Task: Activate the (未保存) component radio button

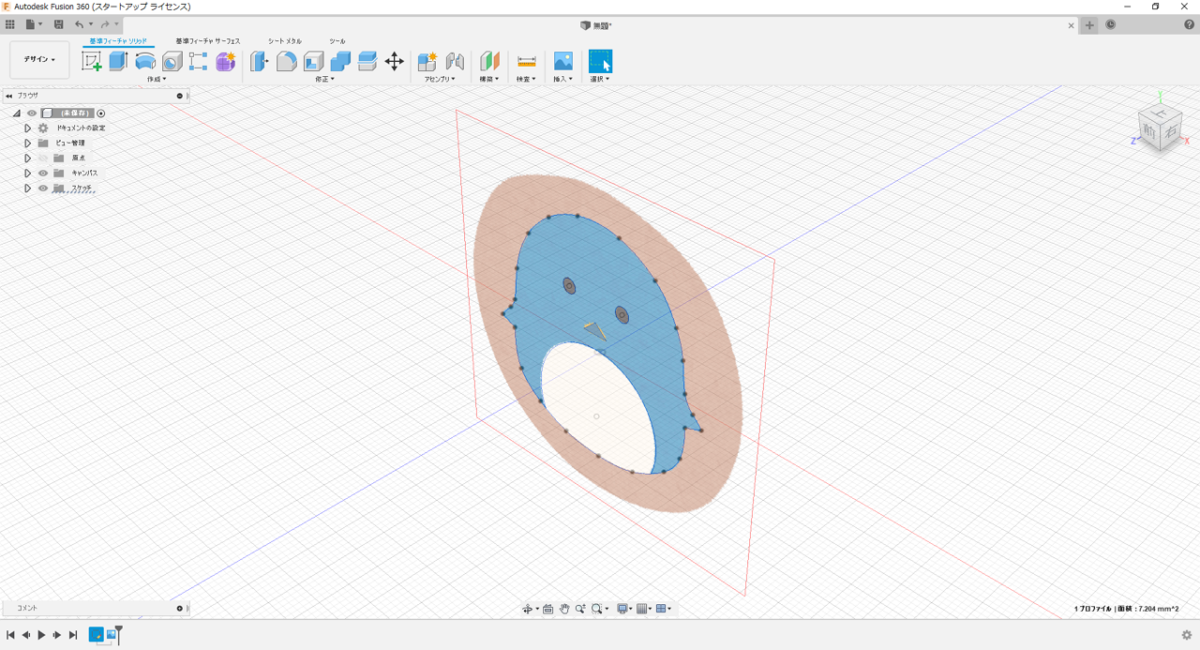Action: tap(101, 113)
